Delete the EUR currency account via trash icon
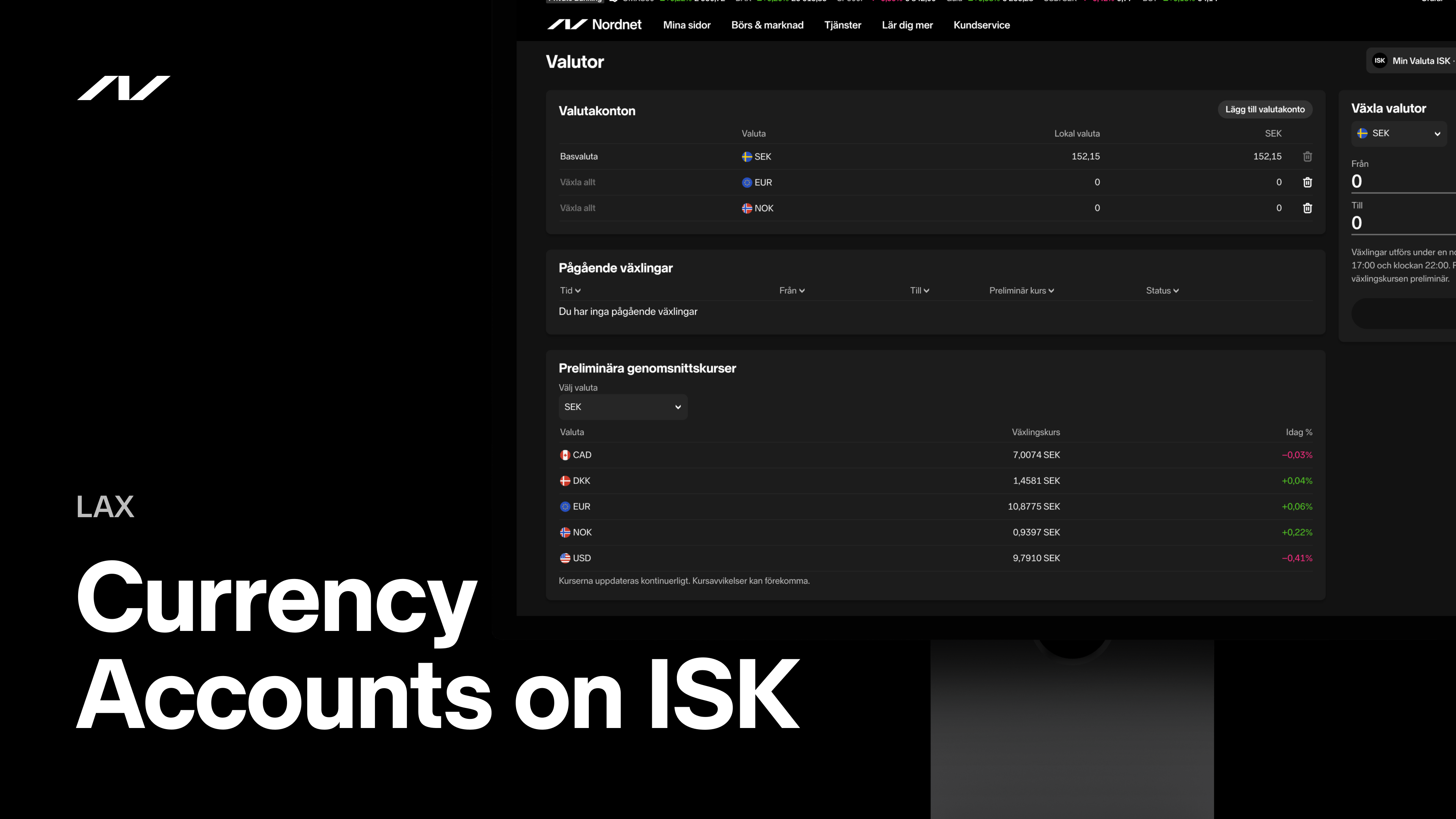The width and height of the screenshot is (1456, 819). click(1307, 182)
